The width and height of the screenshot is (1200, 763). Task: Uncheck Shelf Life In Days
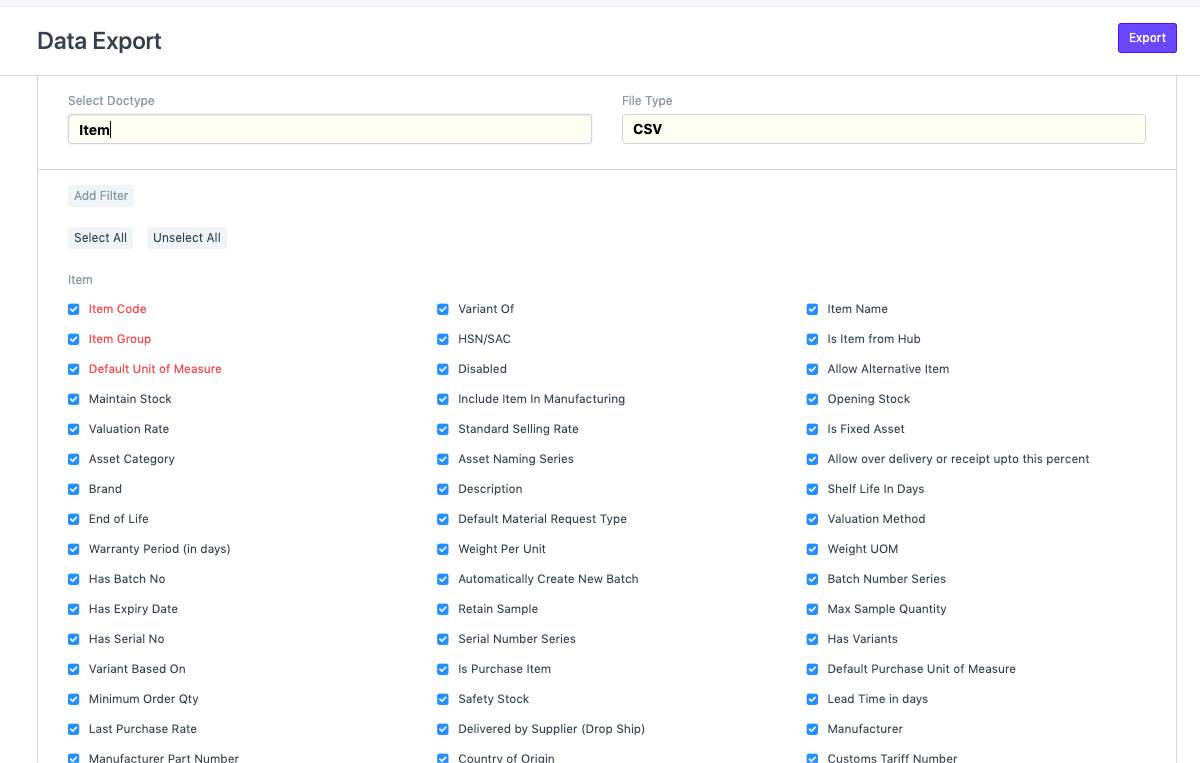pos(813,490)
